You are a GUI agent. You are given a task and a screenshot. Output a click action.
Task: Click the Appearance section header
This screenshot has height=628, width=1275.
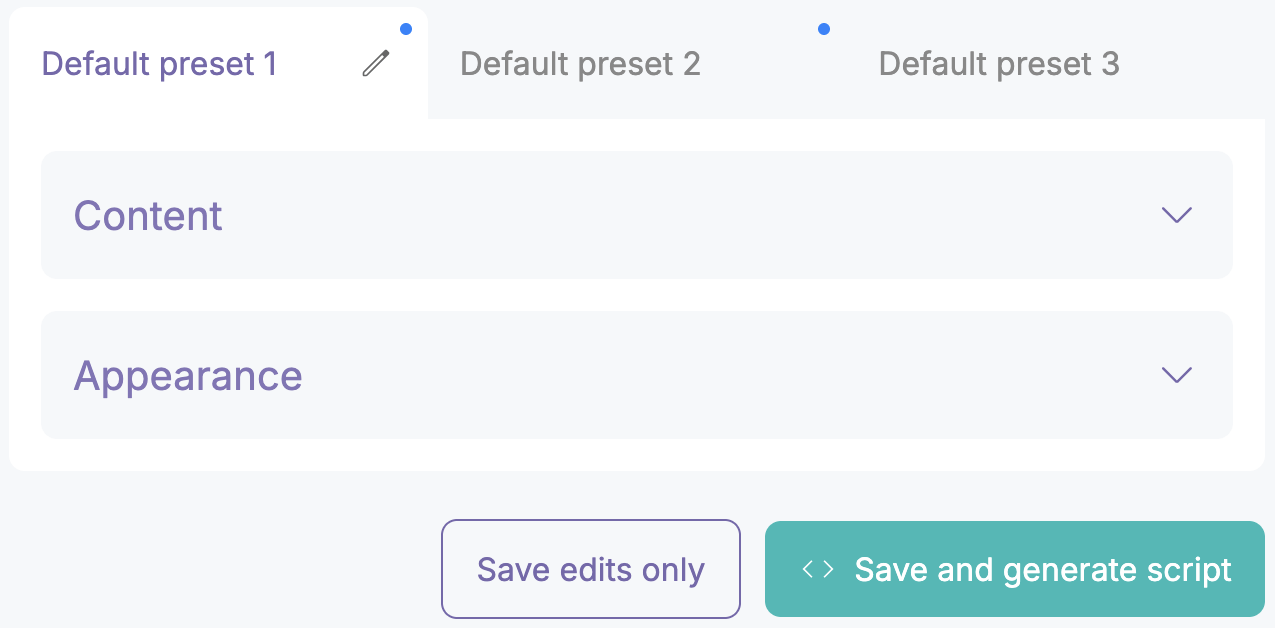click(x=188, y=375)
